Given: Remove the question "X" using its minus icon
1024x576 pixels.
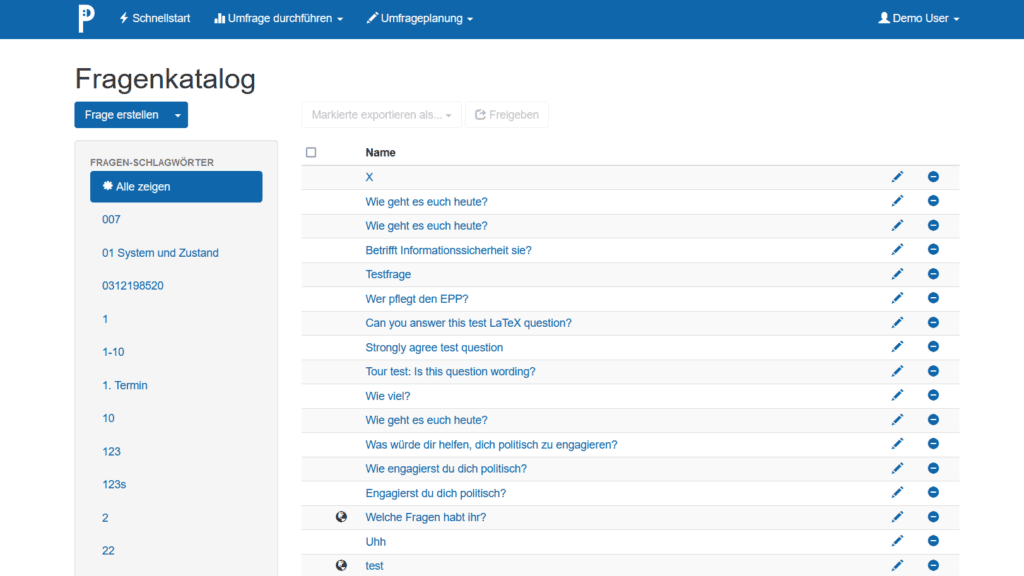Looking at the screenshot, I should (933, 176).
